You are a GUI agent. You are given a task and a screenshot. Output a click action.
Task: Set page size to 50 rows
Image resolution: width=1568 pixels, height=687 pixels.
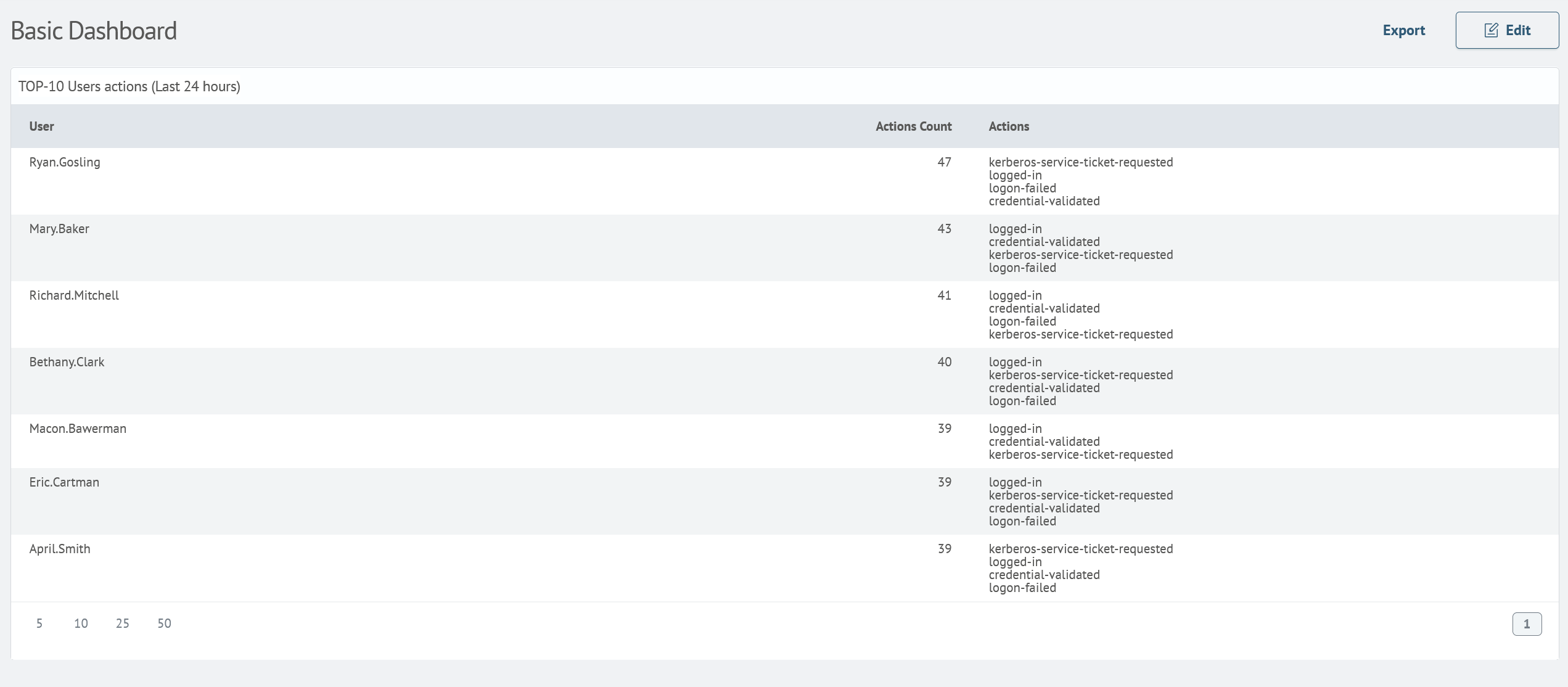click(165, 623)
